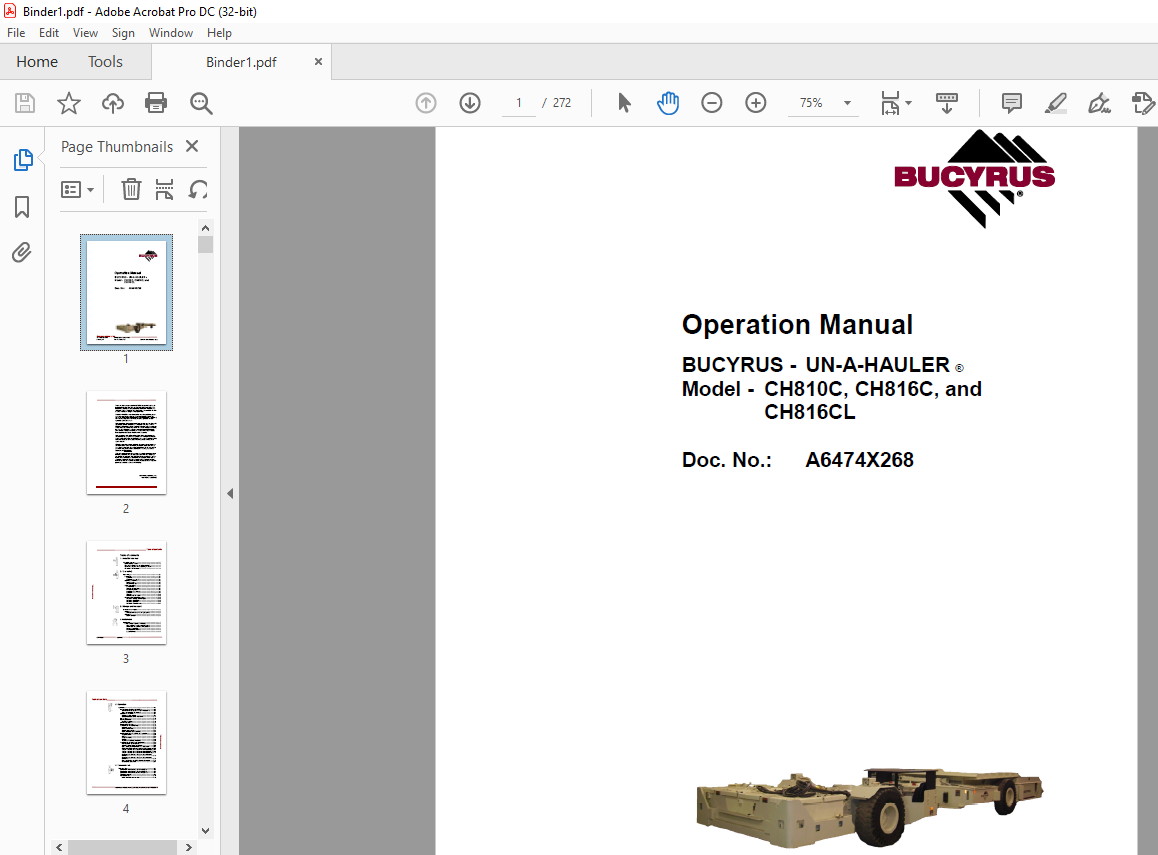Click the total pages 272 label
The image size is (1158, 855).
(562, 103)
